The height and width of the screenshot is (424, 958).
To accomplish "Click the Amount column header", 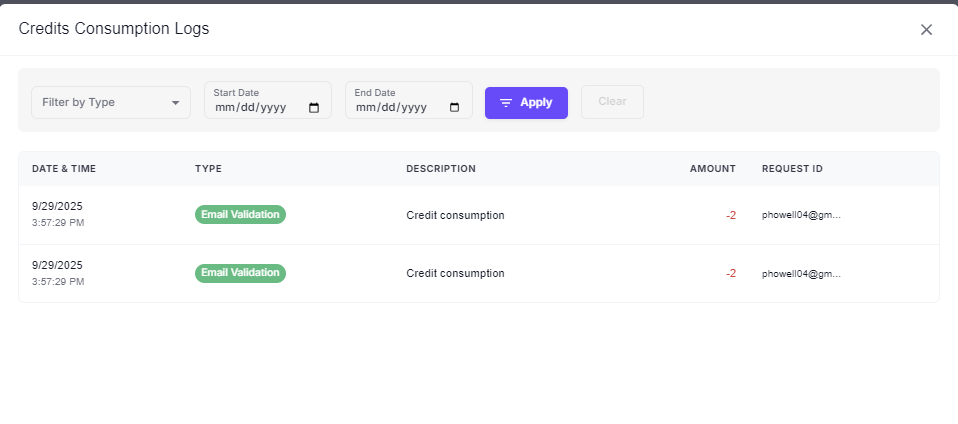I will [712, 169].
